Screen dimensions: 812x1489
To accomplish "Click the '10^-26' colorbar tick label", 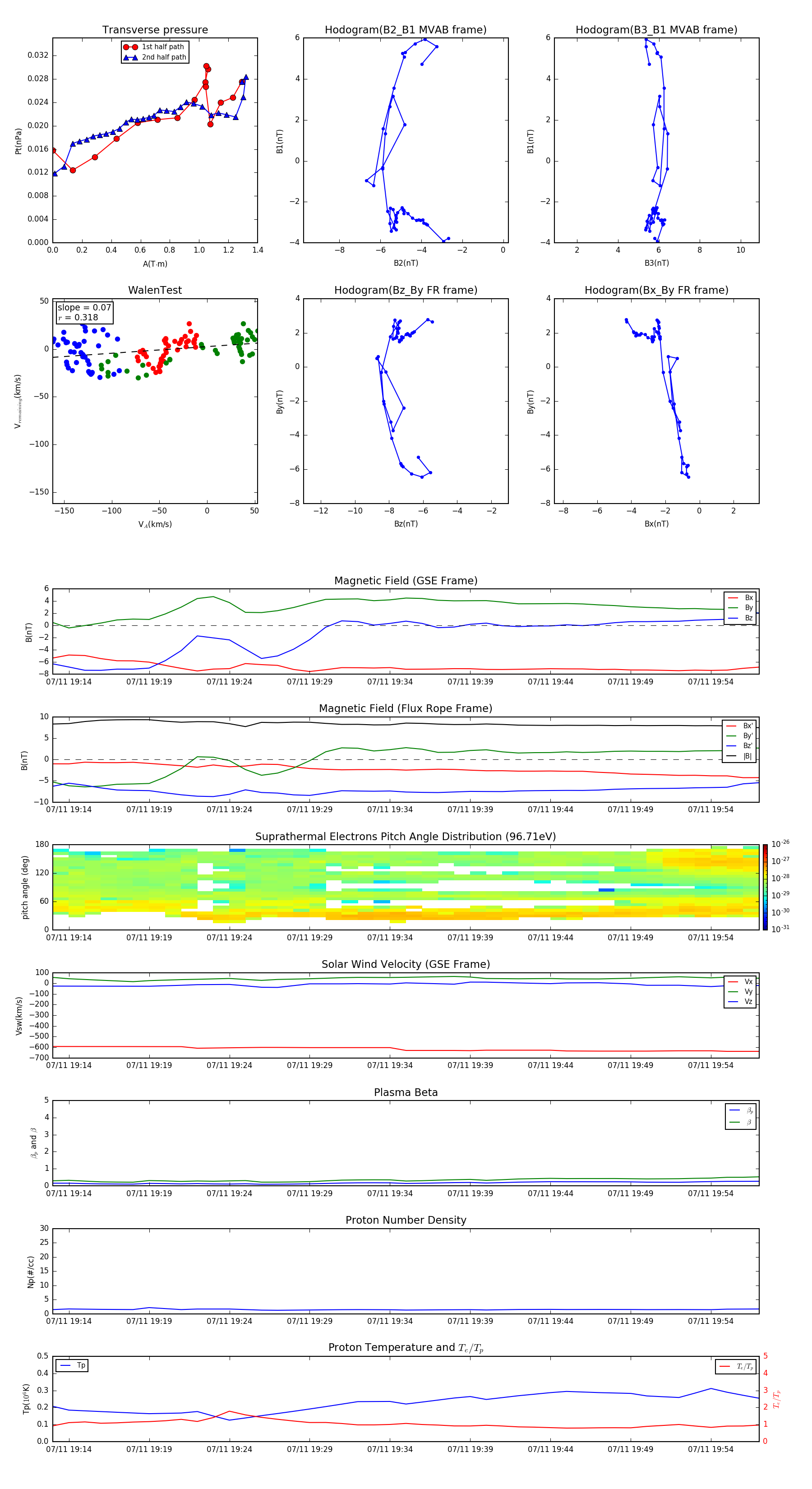I will click(780, 844).
